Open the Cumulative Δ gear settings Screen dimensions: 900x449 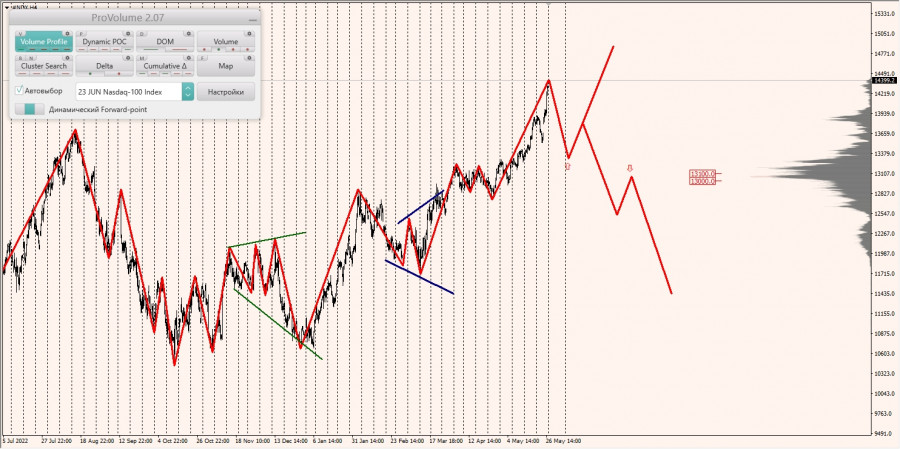click(189, 58)
